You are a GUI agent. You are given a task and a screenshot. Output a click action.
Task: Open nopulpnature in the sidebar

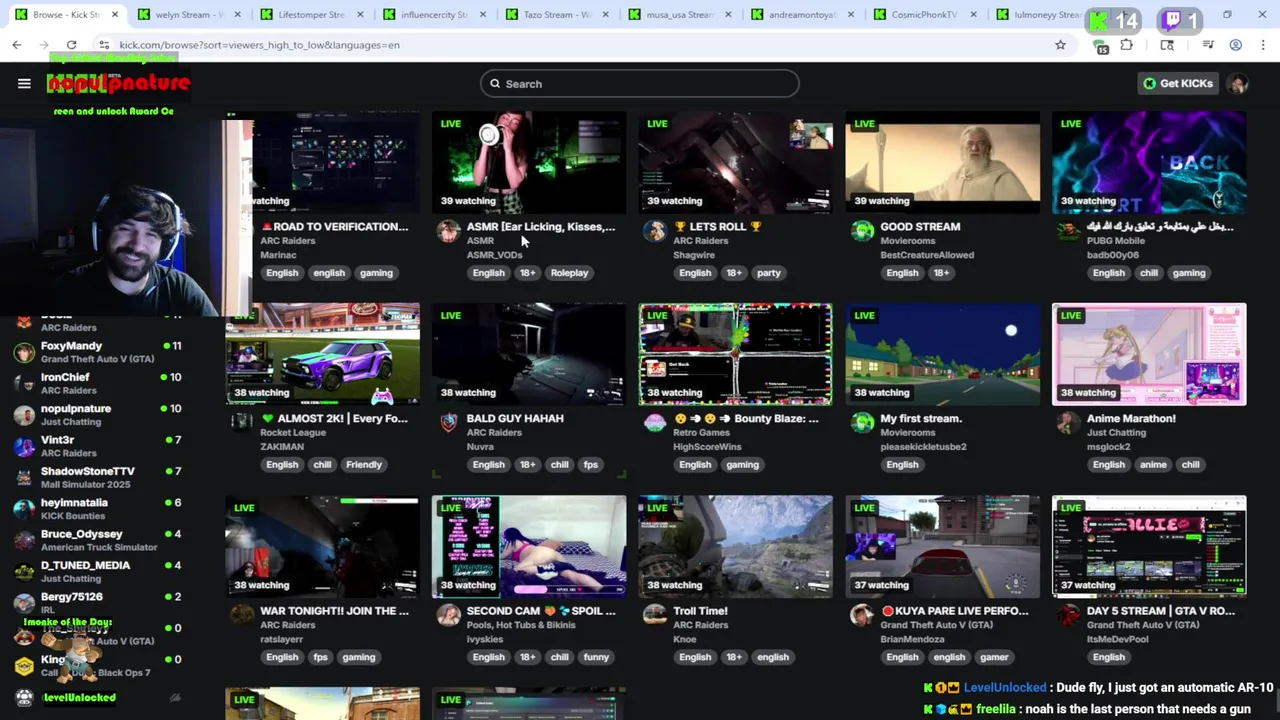tap(98, 415)
